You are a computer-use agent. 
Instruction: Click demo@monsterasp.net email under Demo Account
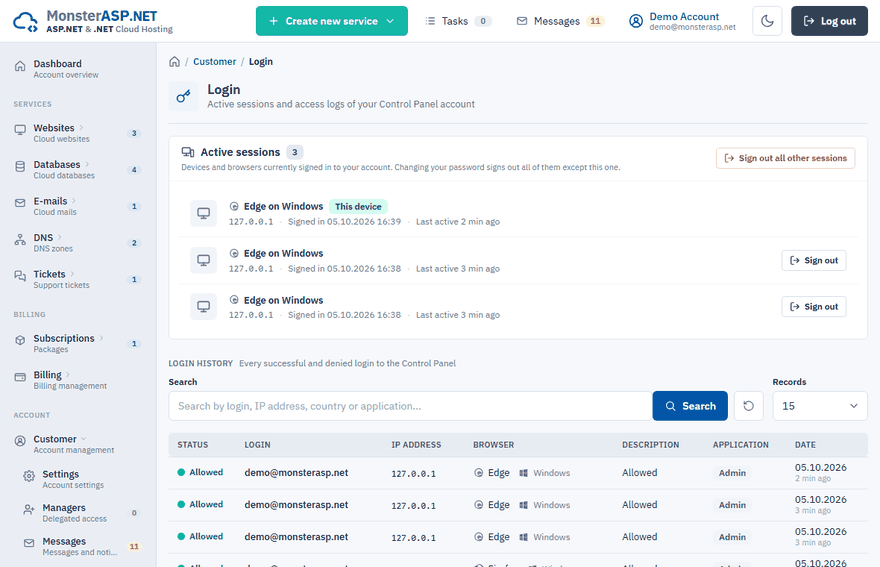click(693, 27)
